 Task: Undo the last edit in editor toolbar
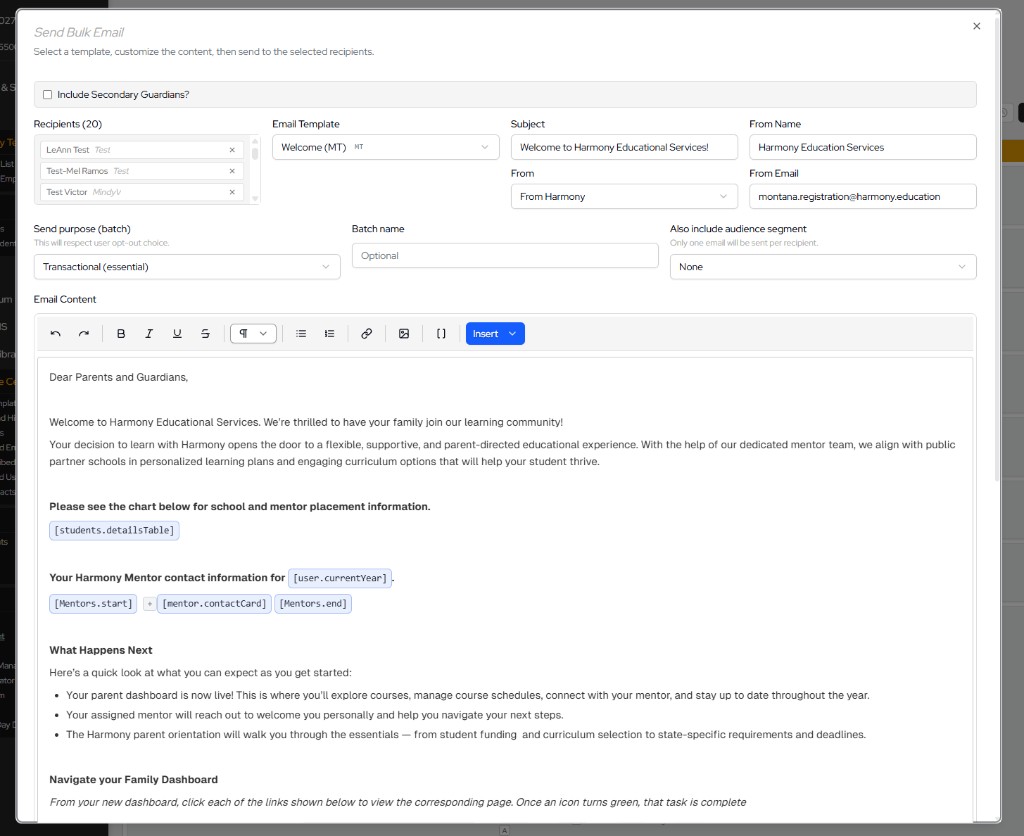click(x=56, y=334)
